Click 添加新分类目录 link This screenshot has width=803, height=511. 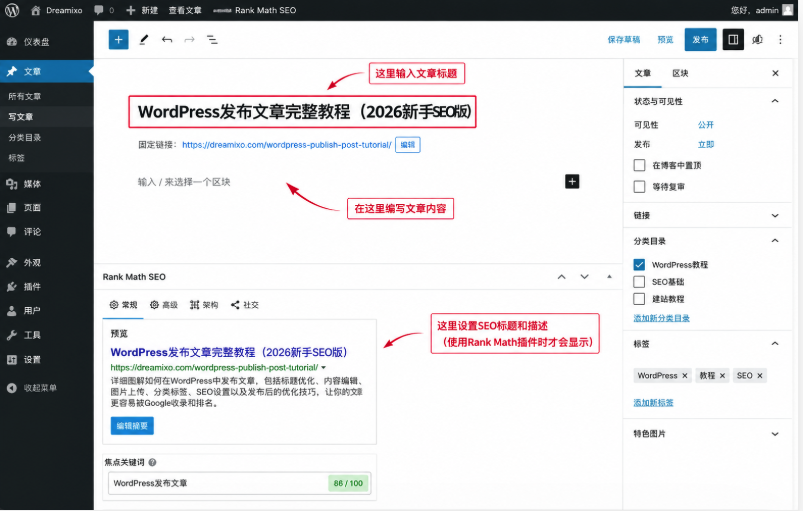coord(661,318)
